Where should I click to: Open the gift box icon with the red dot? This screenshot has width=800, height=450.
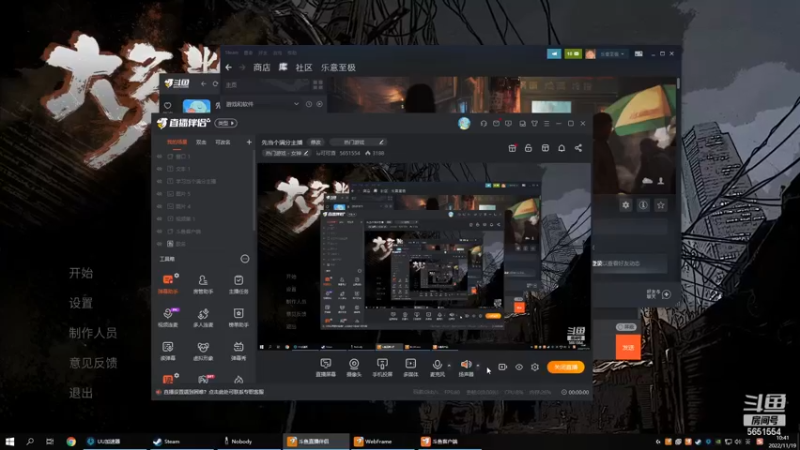[512, 148]
